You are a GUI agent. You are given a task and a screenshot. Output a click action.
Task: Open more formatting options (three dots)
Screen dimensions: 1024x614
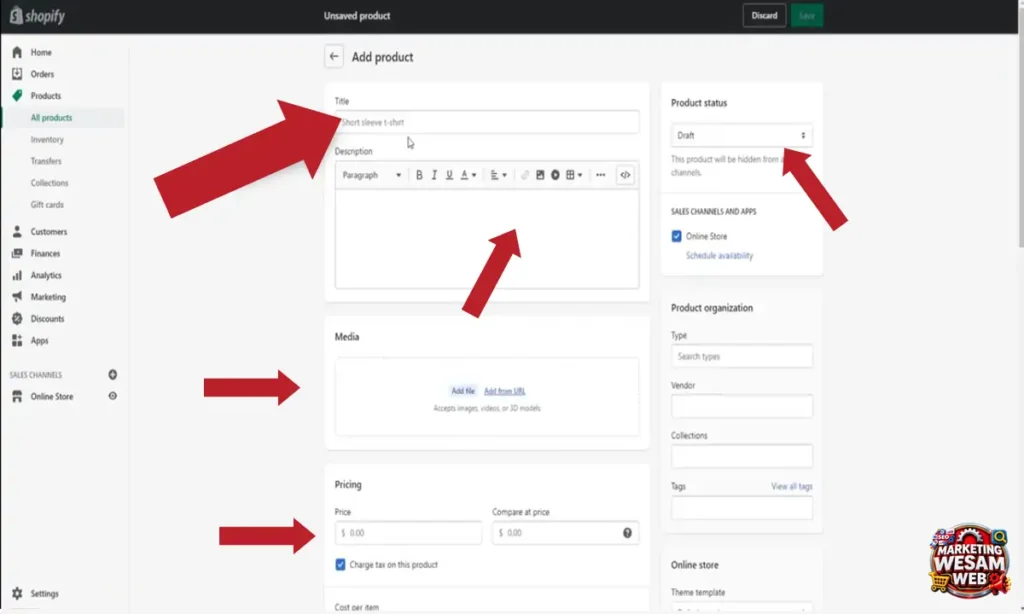pyautogui.click(x=601, y=175)
